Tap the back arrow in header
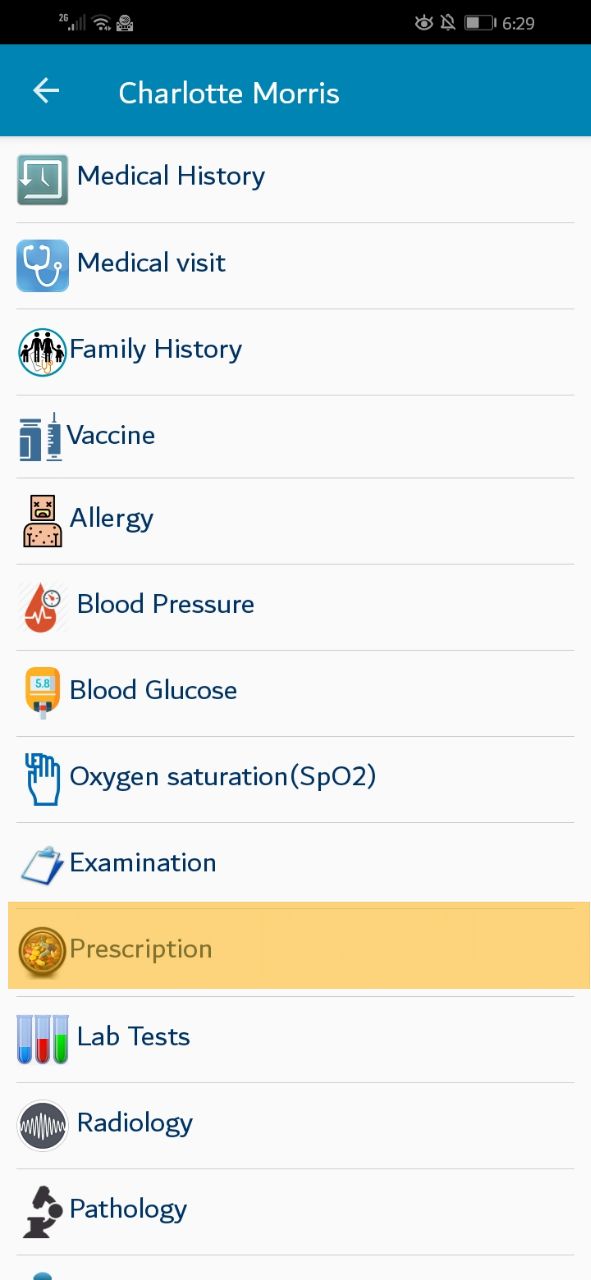591x1280 pixels. coord(46,91)
